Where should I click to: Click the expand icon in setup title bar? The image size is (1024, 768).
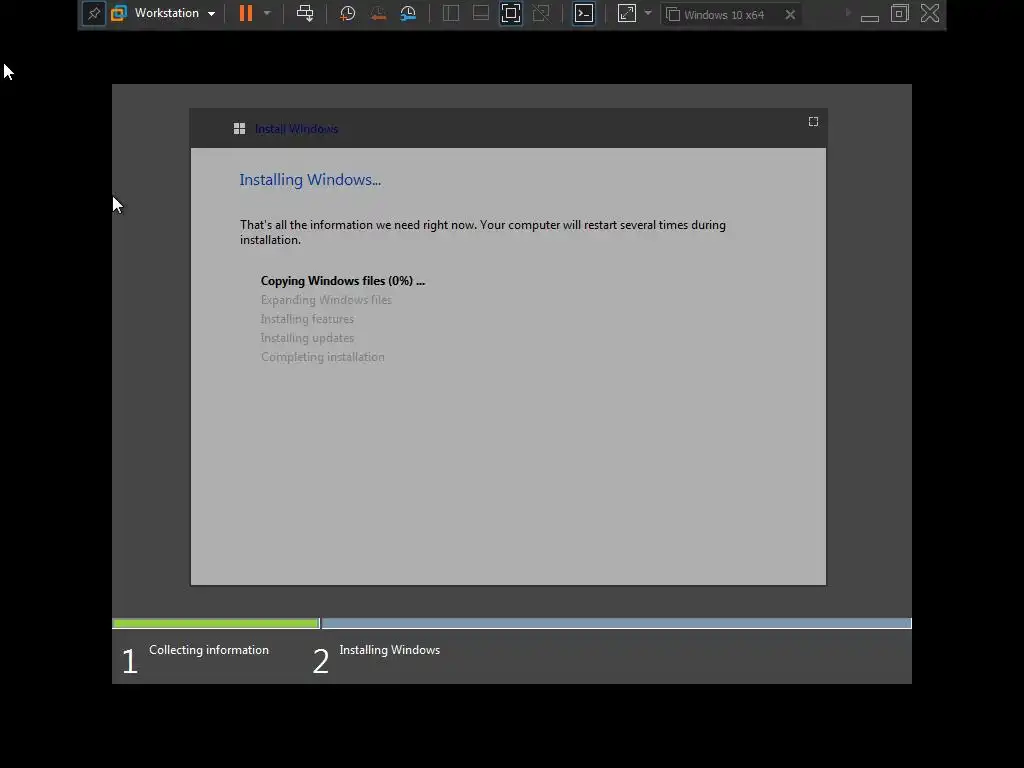(x=813, y=121)
